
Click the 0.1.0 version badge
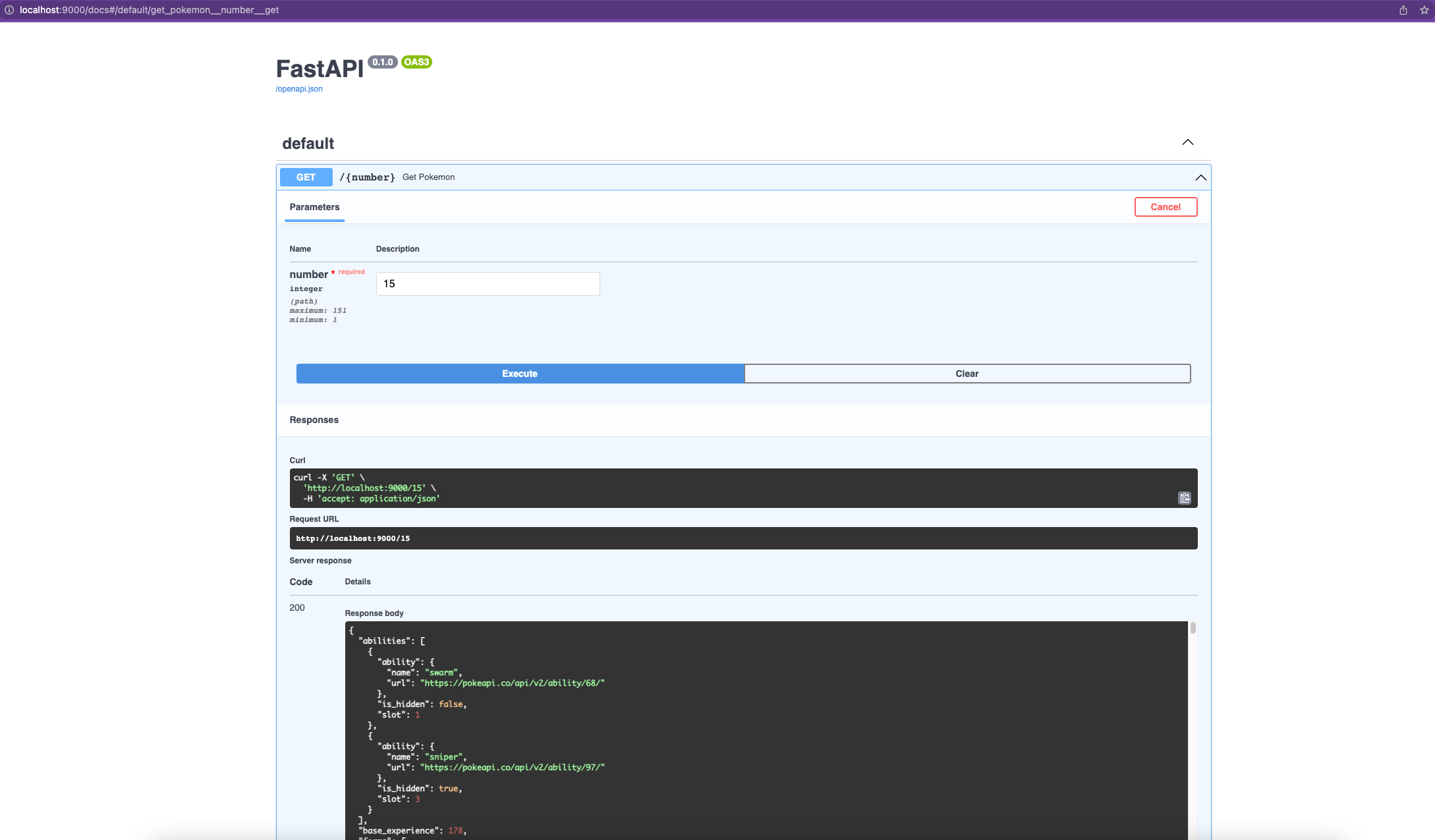(382, 62)
